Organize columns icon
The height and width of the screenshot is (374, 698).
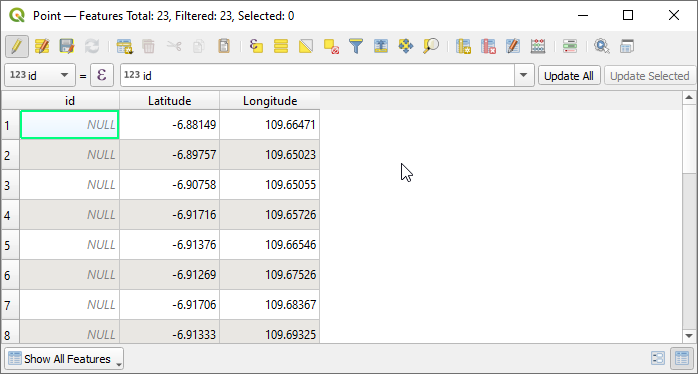tap(513, 46)
